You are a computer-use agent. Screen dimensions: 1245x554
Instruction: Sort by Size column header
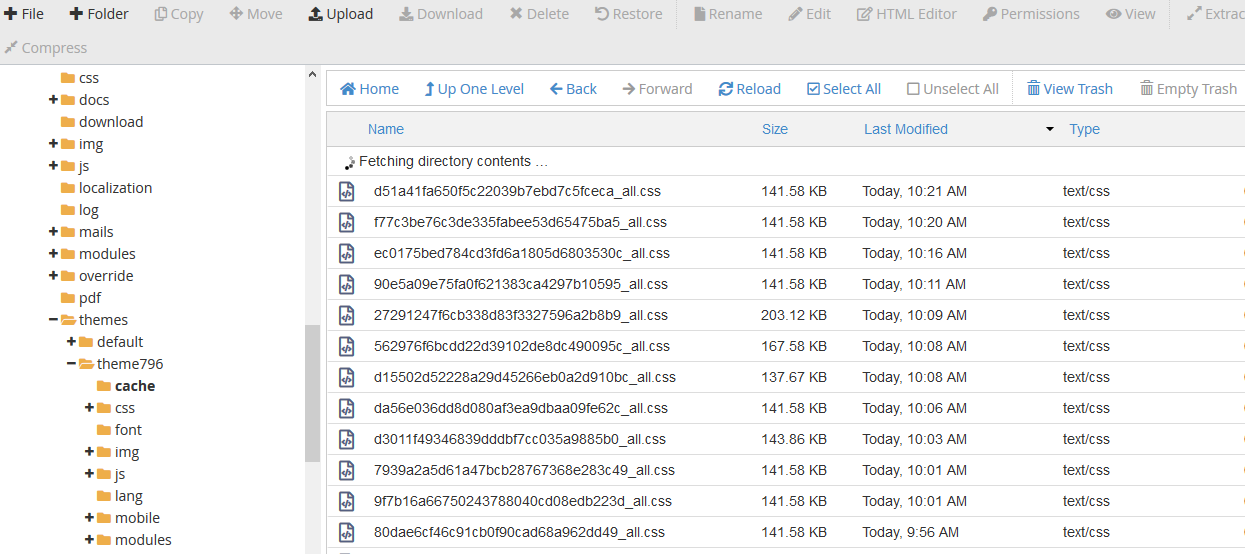(775, 129)
